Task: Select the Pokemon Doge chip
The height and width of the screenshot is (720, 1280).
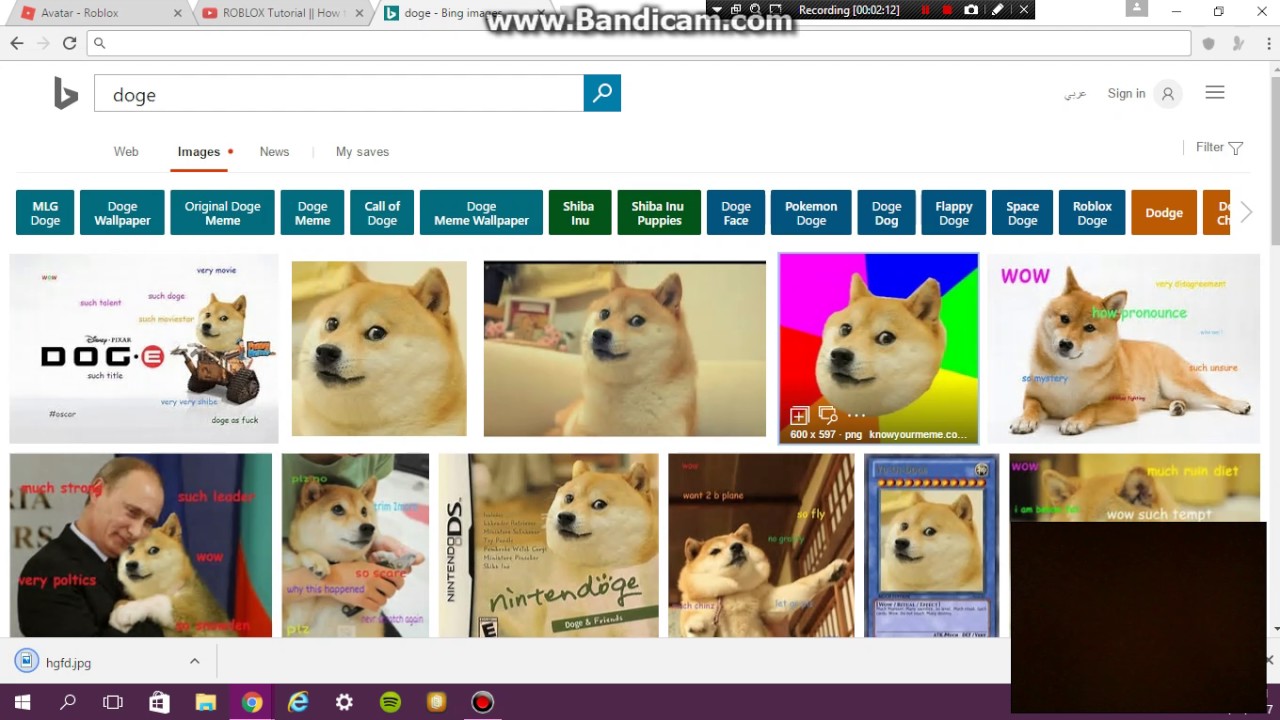Action: [x=811, y=213]
